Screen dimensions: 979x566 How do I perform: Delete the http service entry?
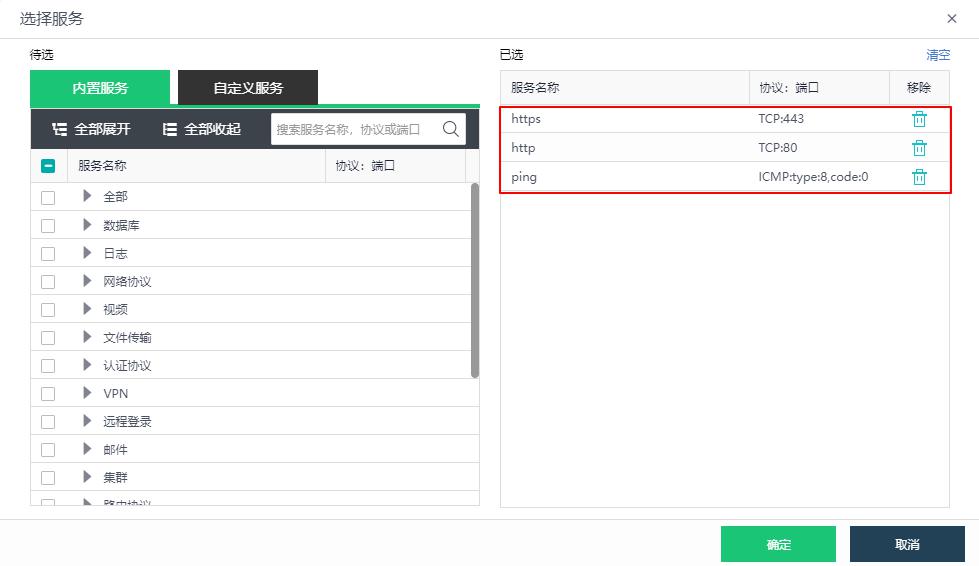pyautogui.click(x=919, y=148)
